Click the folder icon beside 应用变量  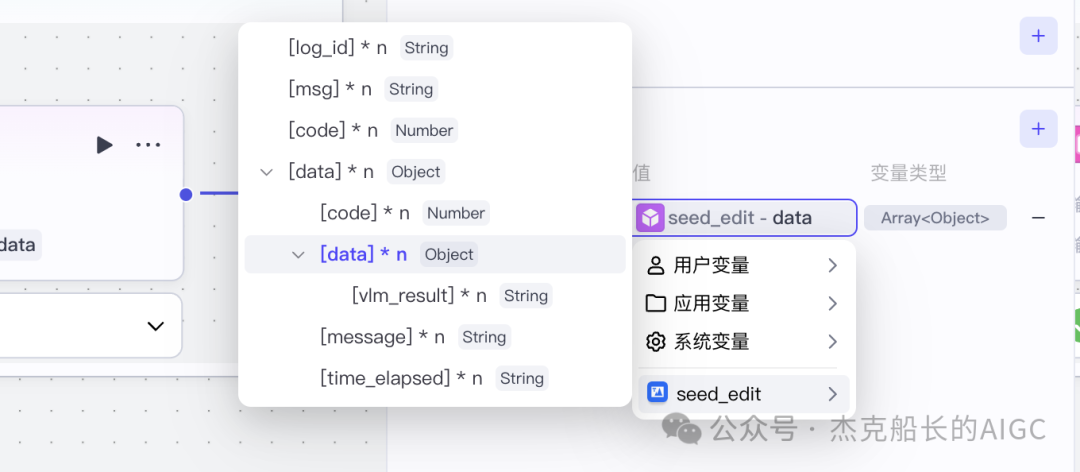[656, 303]
